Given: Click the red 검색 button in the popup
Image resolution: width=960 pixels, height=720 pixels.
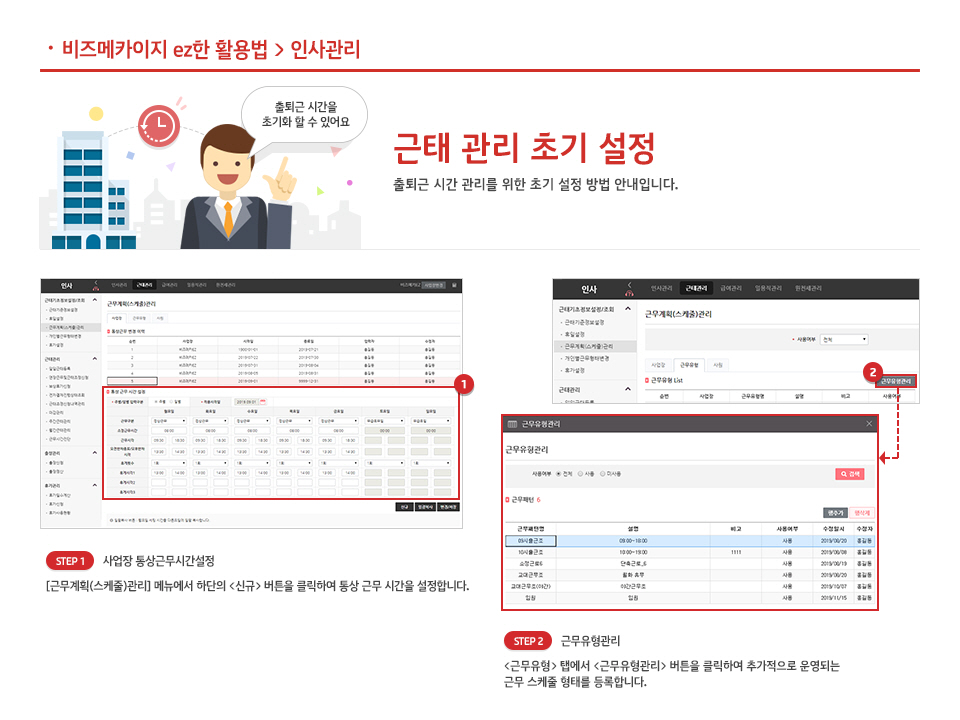Looking at the screenshot, I should tap(850, 474).
